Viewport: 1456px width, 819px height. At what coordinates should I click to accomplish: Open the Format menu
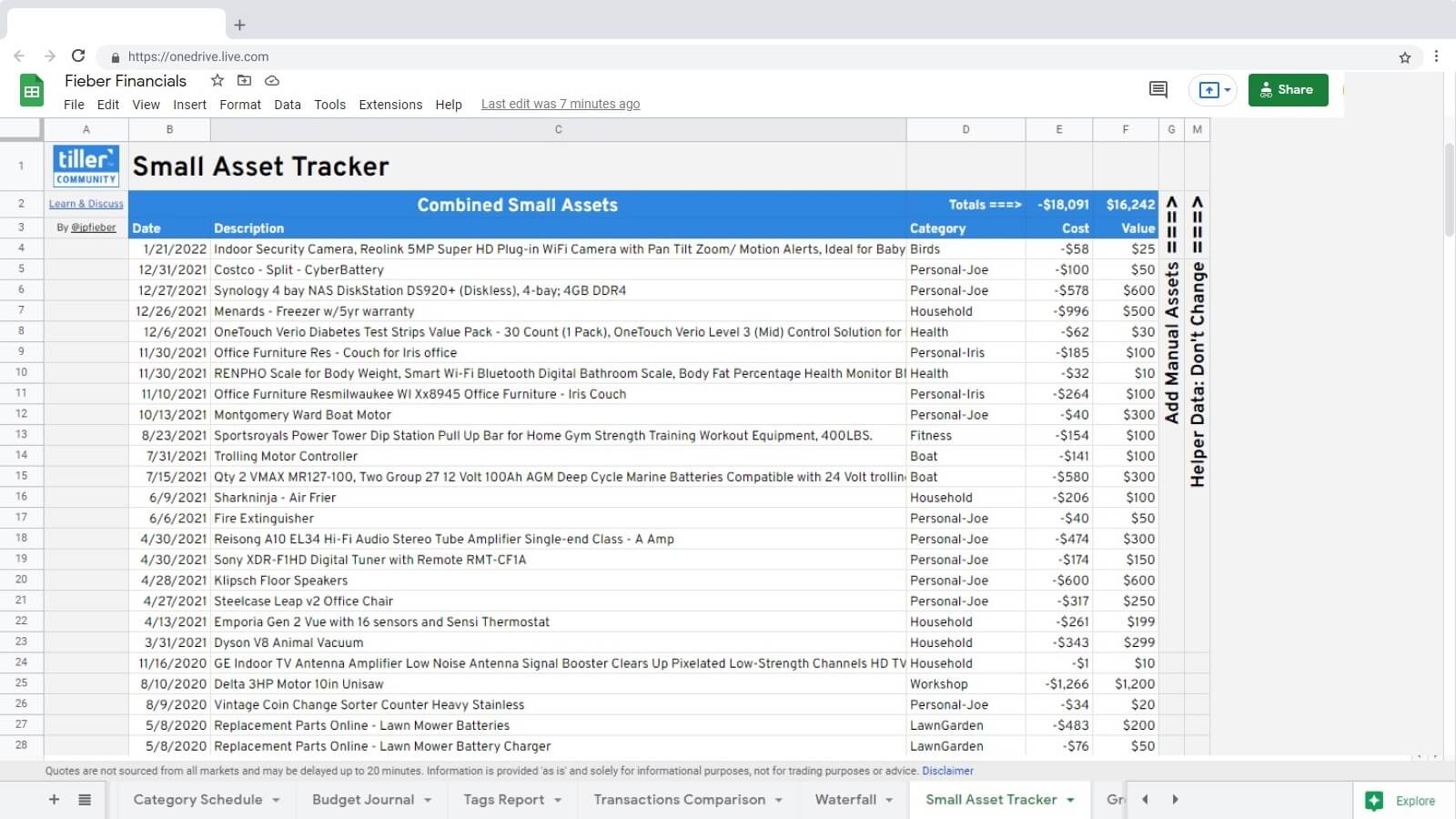tap(240, 105)
